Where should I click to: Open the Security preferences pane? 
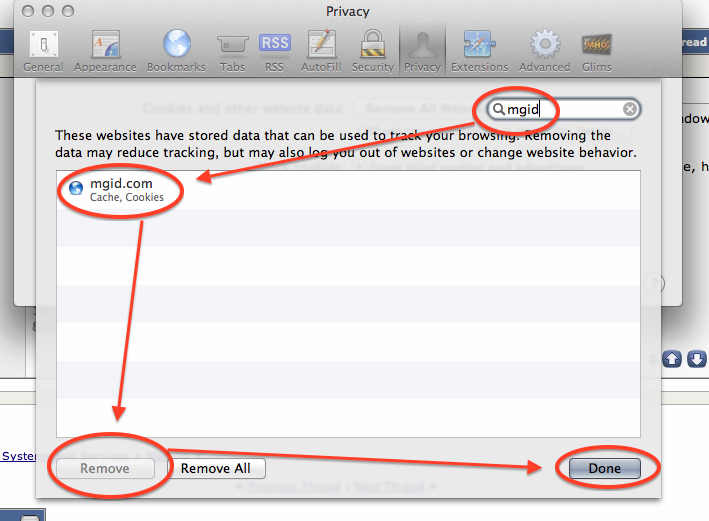click(373, 51)
